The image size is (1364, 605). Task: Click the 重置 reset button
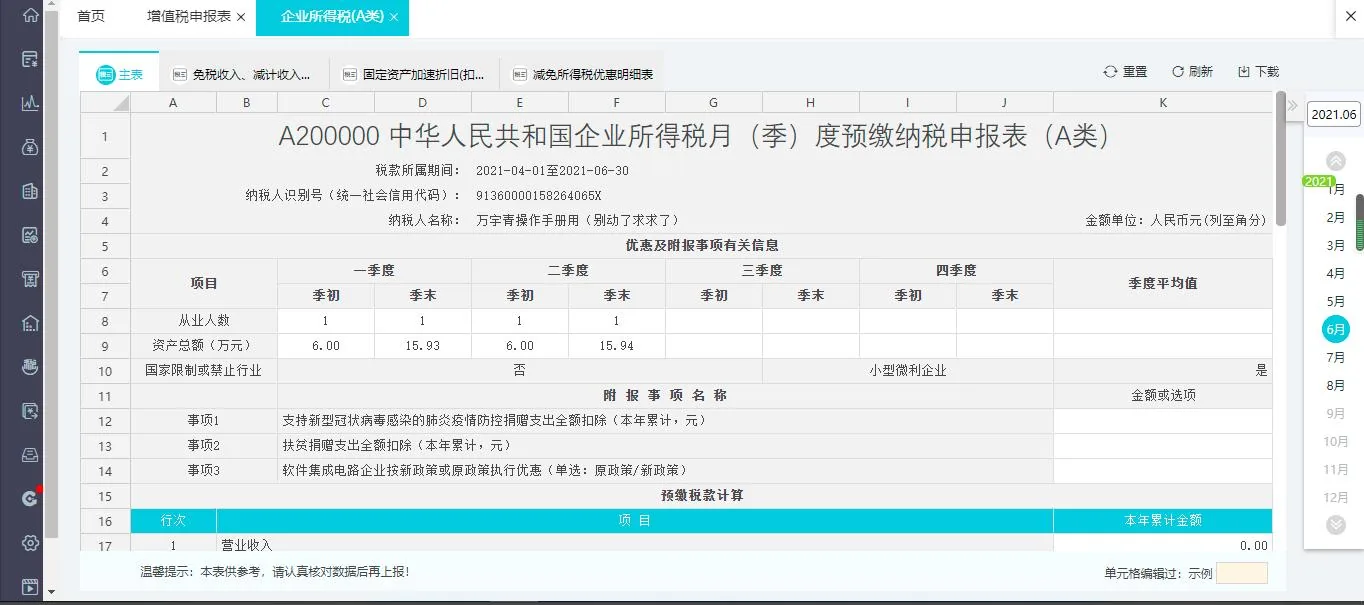[x=1125, y=72]
